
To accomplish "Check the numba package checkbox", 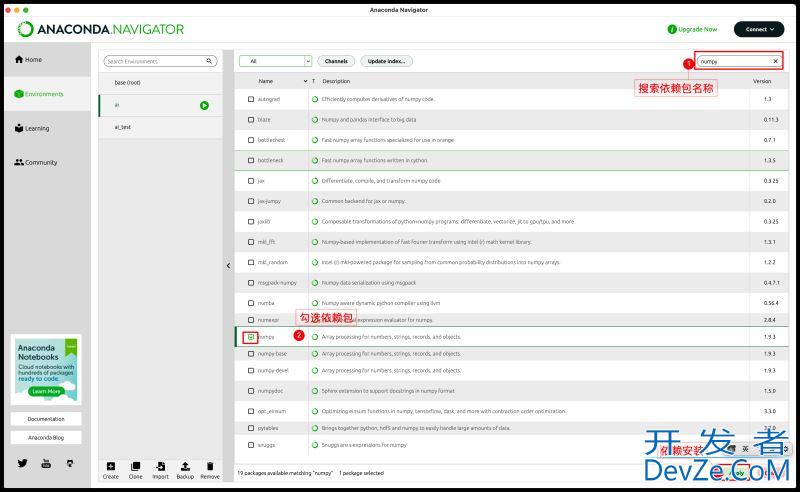I will (251, 303).
